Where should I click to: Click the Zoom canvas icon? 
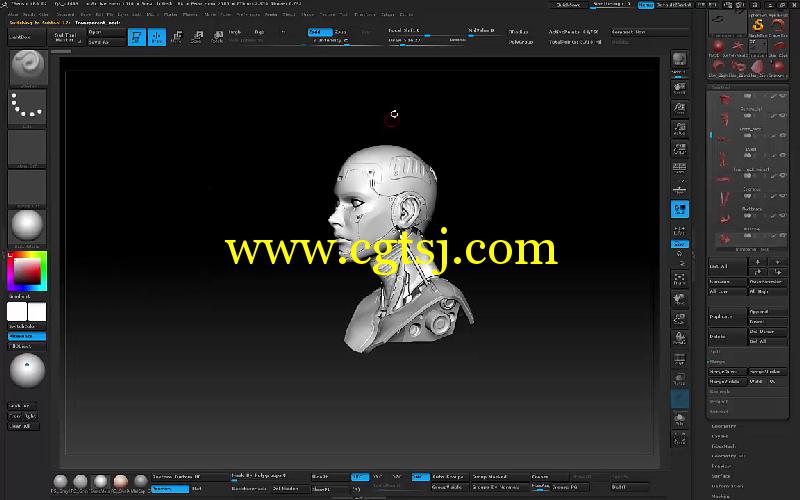(x=679, y=108)
